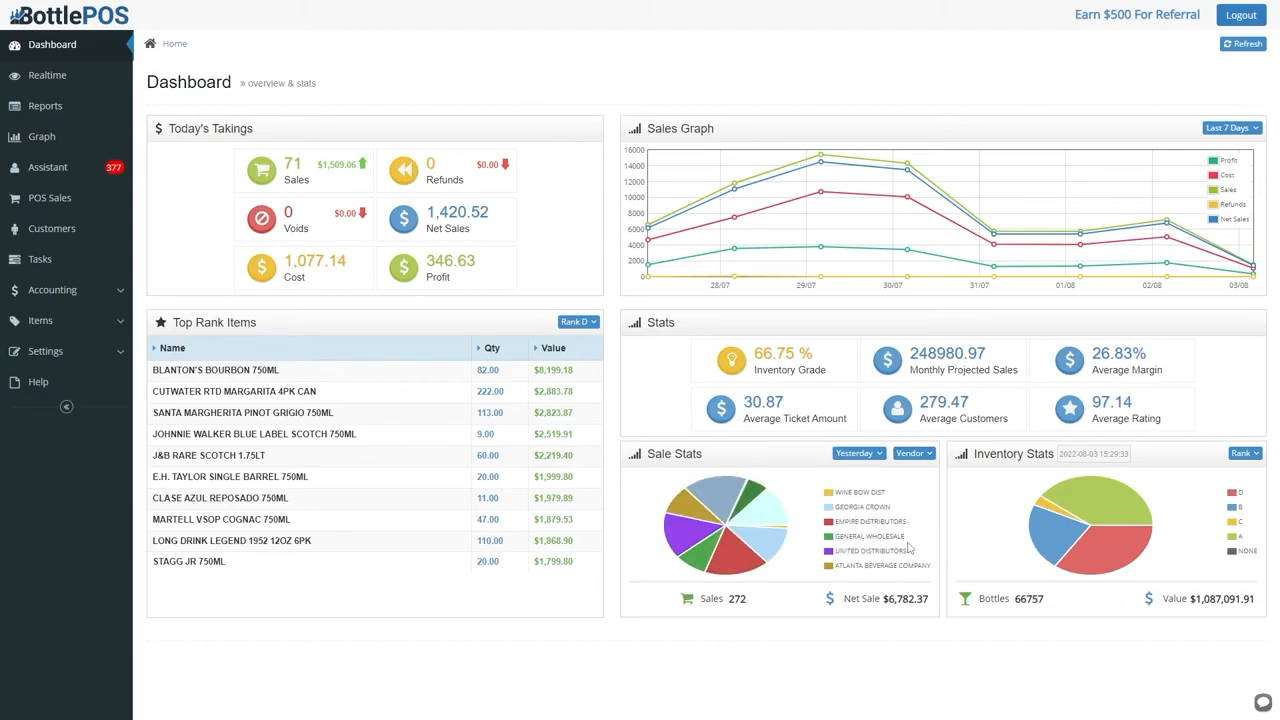1280x720 pixels.
Task: Expand the Accounting submenu chevron
Action: [x=120, y=290]
